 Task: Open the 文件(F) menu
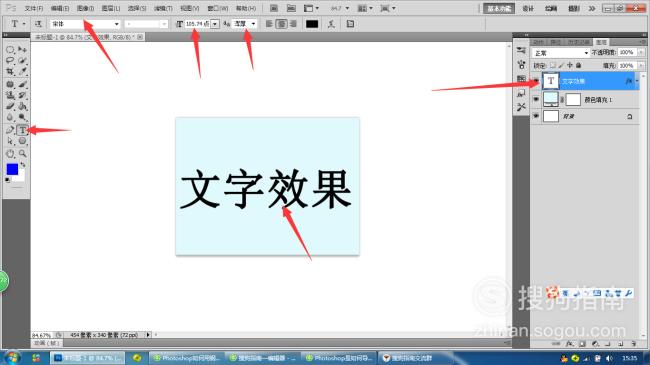click(34, 8)
